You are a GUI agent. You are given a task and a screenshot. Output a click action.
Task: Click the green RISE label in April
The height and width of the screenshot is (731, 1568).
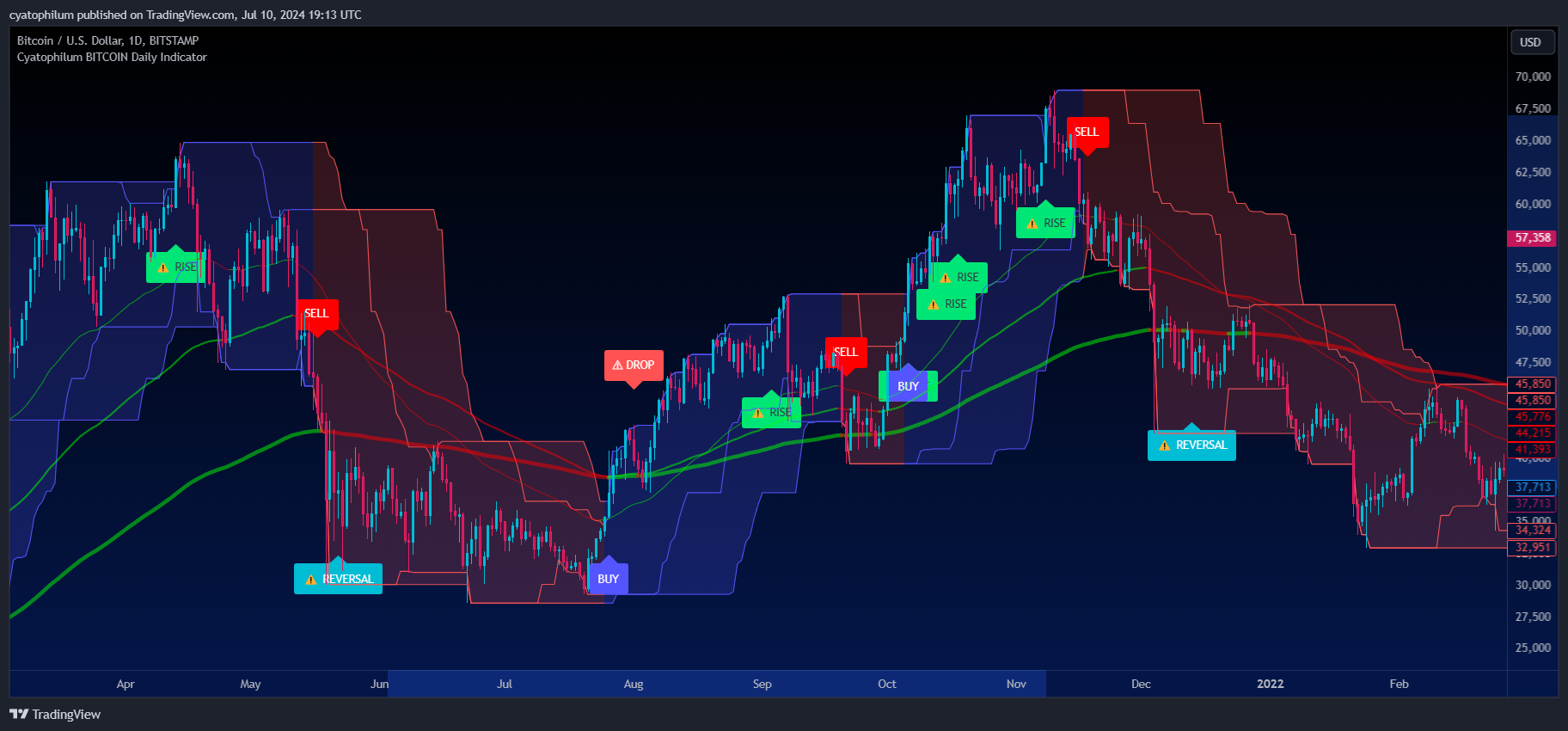[176, 267]
